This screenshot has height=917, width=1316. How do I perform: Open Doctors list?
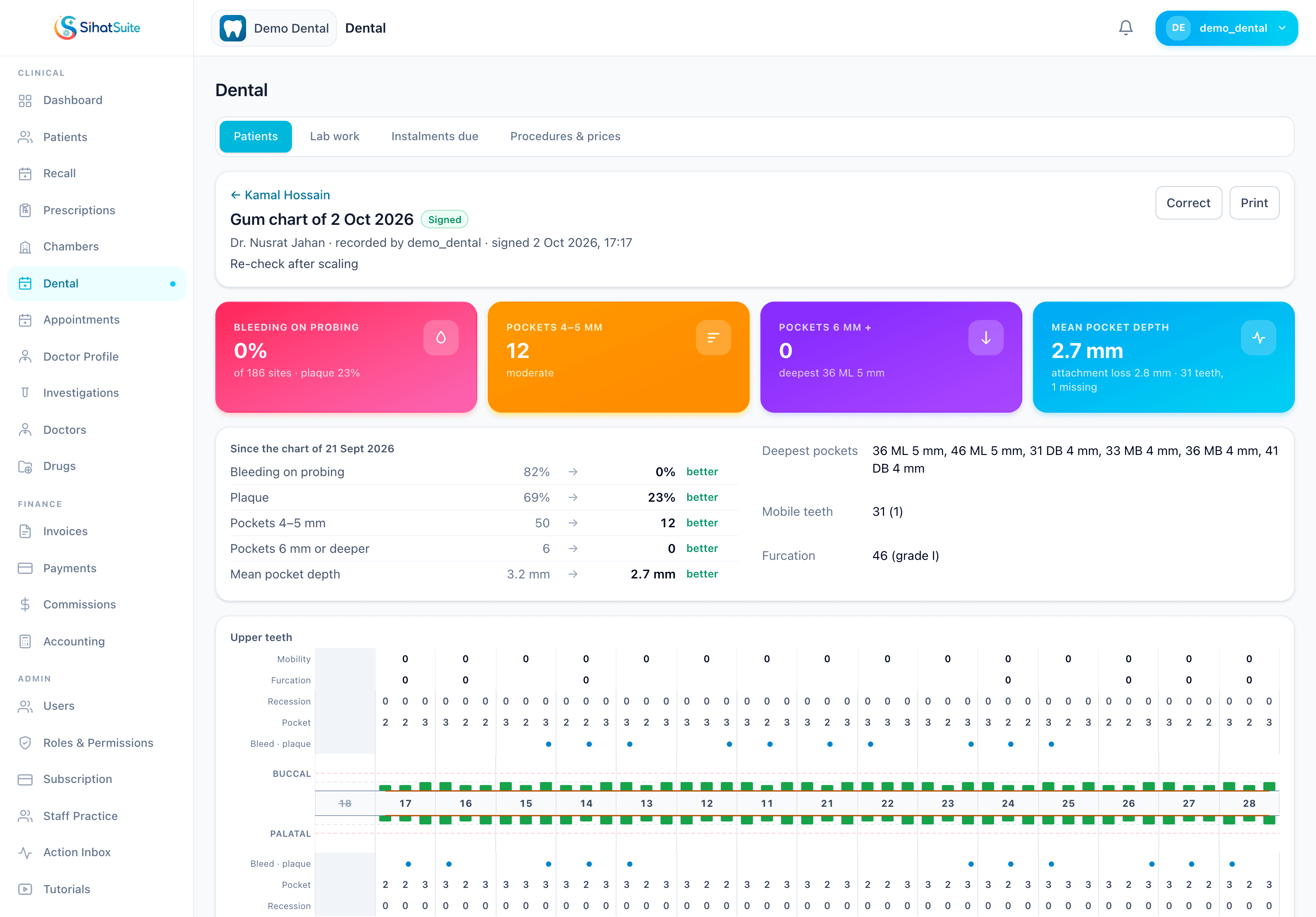tap(96, 430)
